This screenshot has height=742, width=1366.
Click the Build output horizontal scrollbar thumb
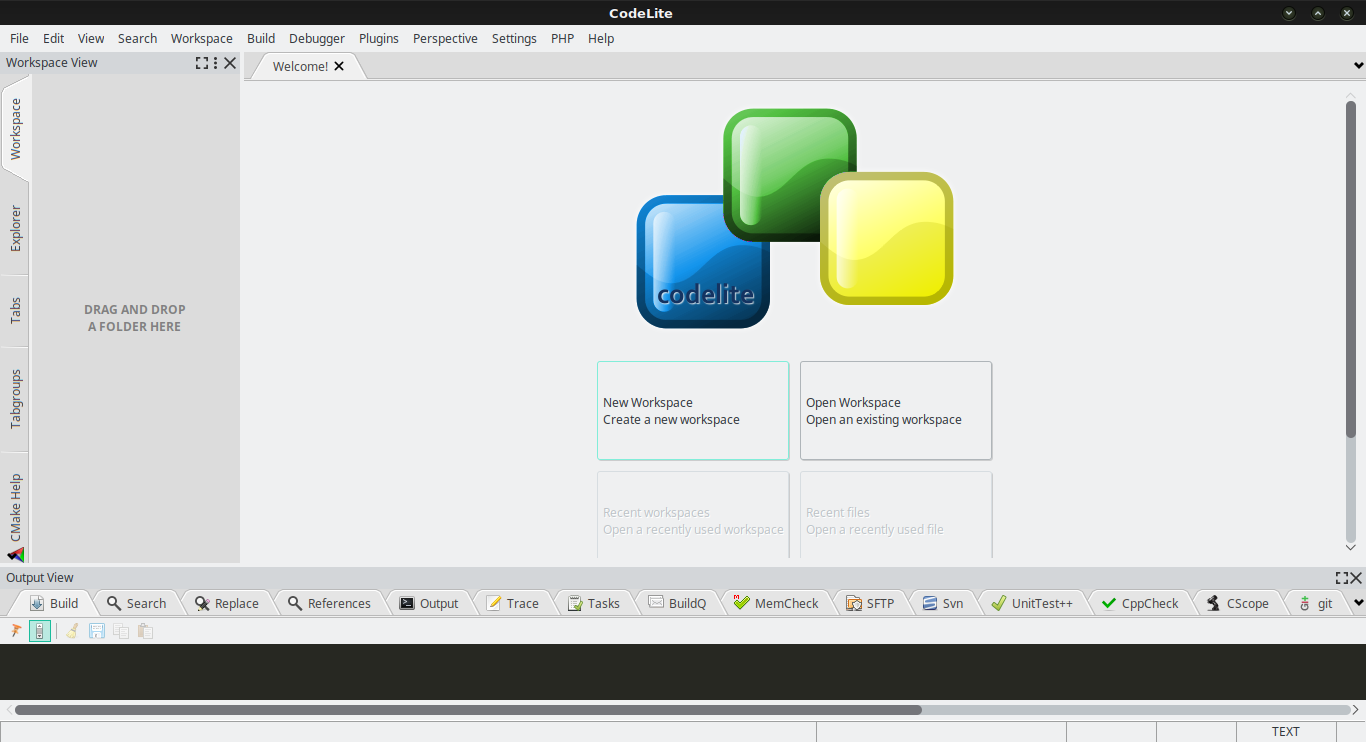468,710
